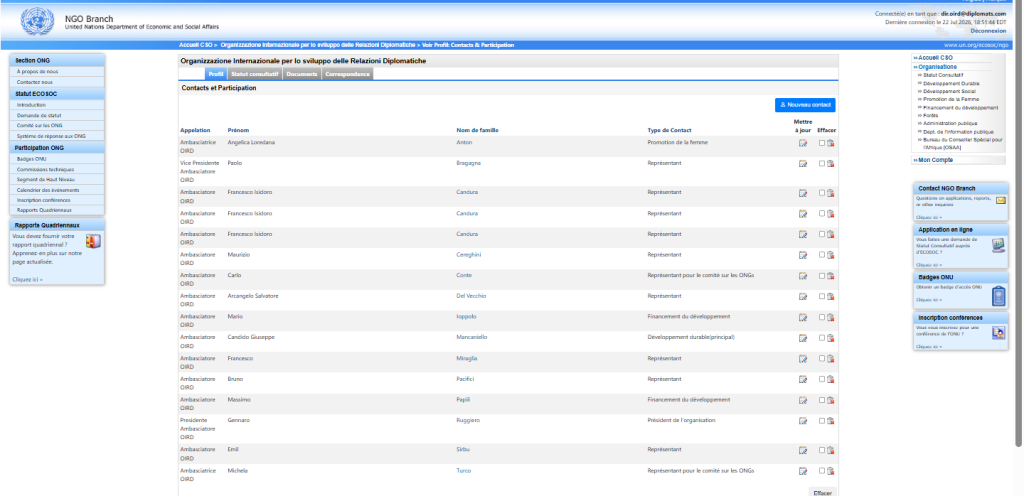Click the Déconnexion link
The height and width of the screenshot is (496, 1024).
coord(988,31)
